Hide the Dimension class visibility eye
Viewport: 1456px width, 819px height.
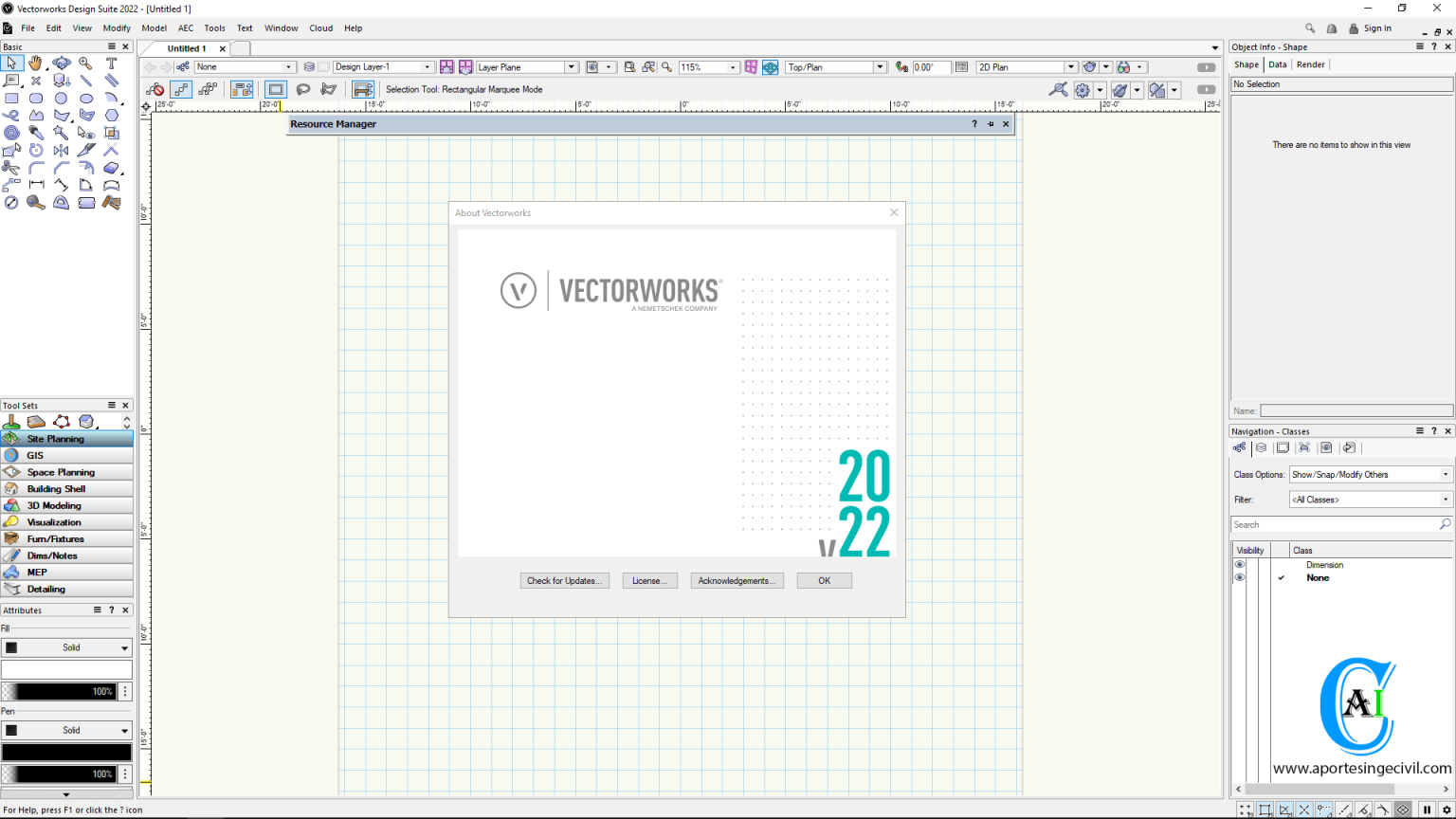(x=1239, y=564)
